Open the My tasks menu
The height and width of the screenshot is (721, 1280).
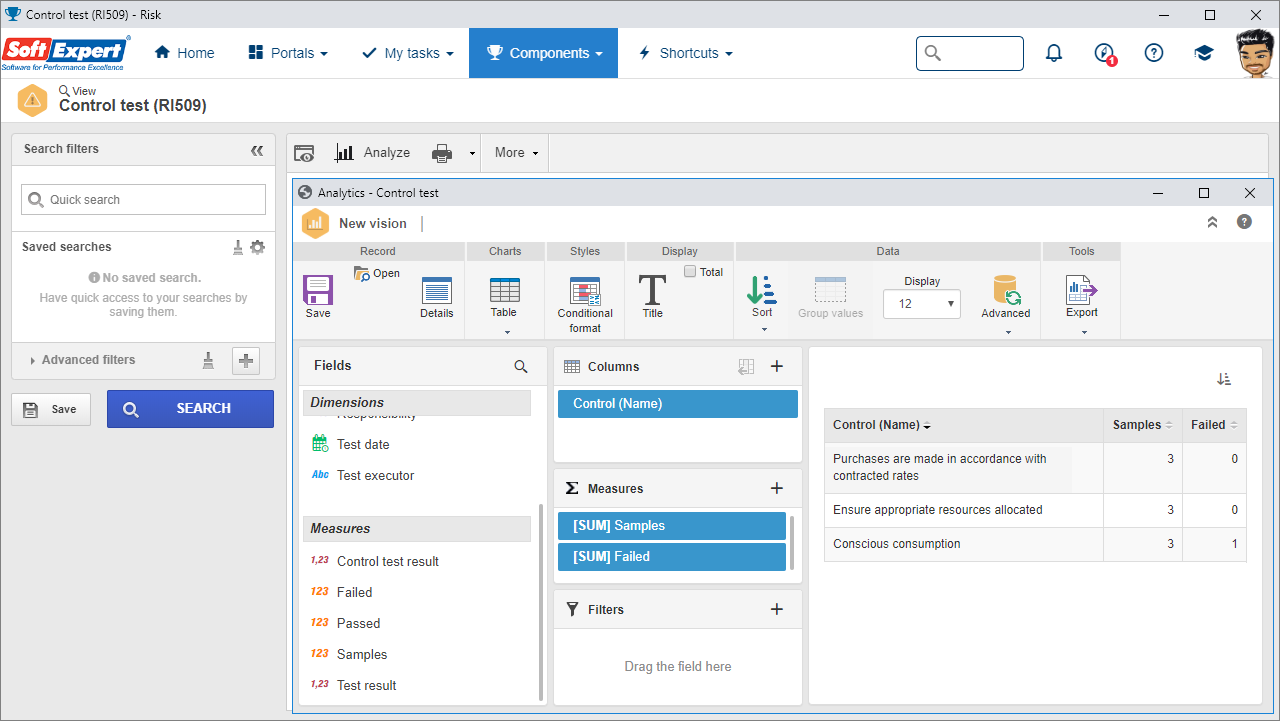click(408, 53)
